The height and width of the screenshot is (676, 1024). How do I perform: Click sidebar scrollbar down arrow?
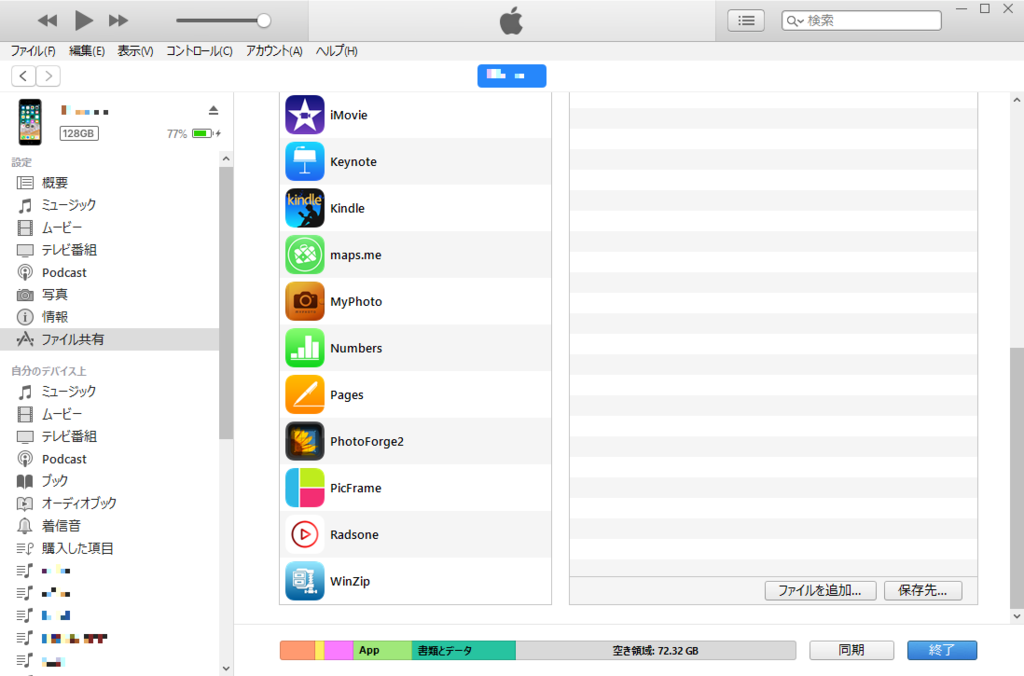[226, 668]
